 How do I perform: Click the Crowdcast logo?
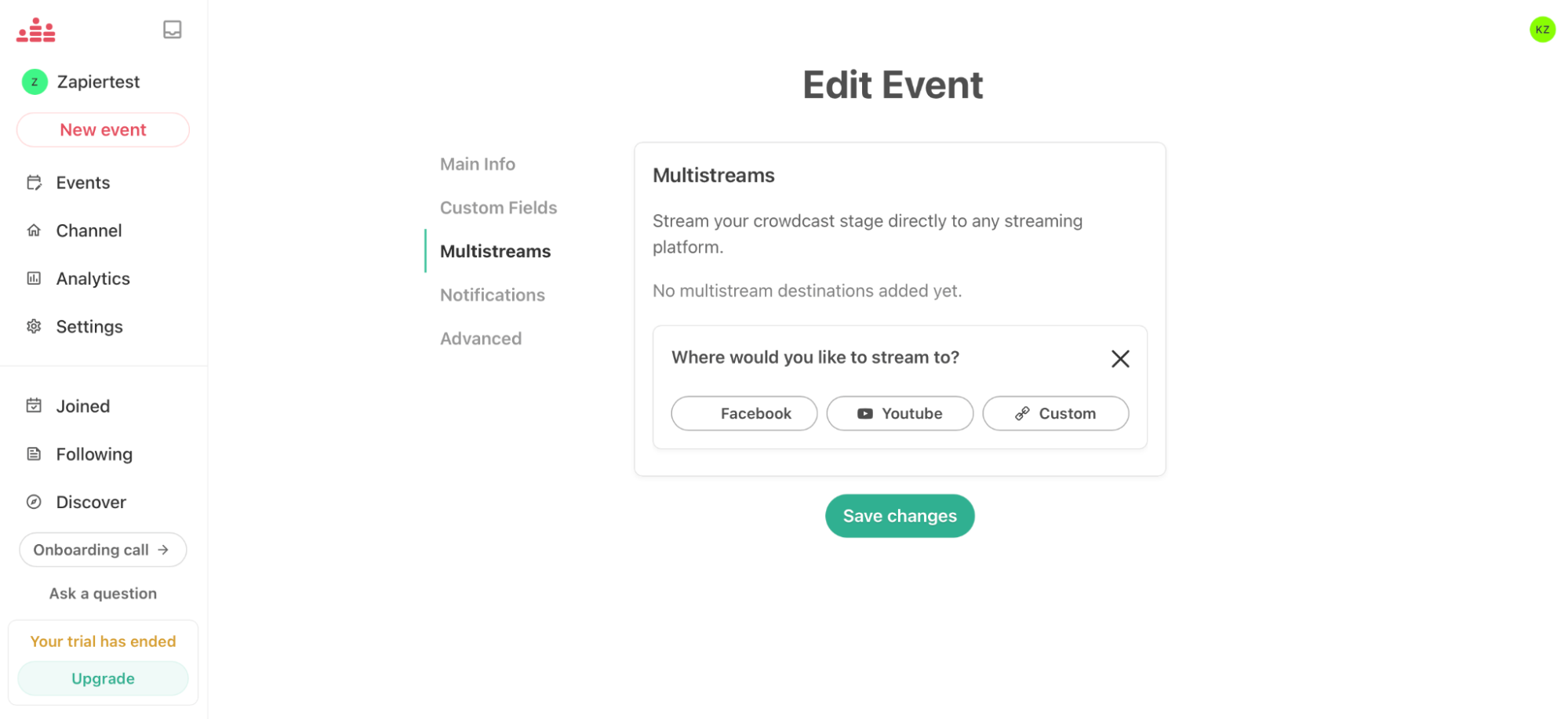[36, 30]
